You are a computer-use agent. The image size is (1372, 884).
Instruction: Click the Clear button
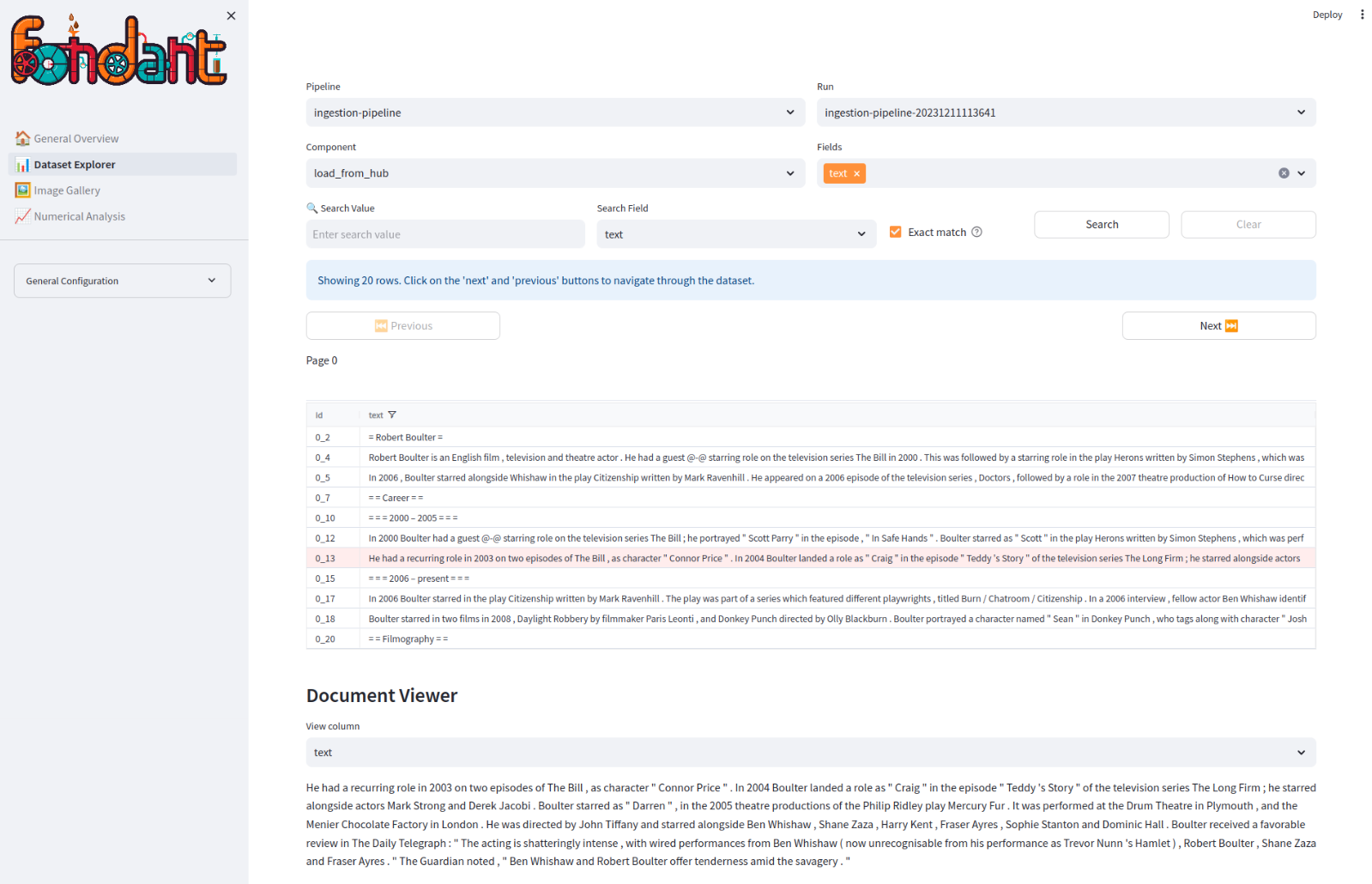click(x=1248, y=225)
